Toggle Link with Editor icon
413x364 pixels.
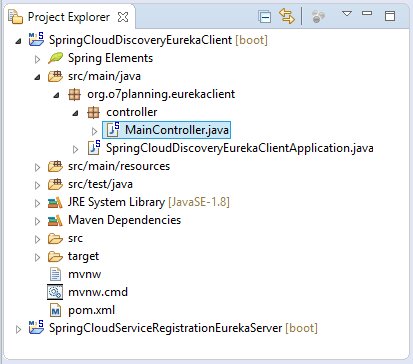[287, 16]
